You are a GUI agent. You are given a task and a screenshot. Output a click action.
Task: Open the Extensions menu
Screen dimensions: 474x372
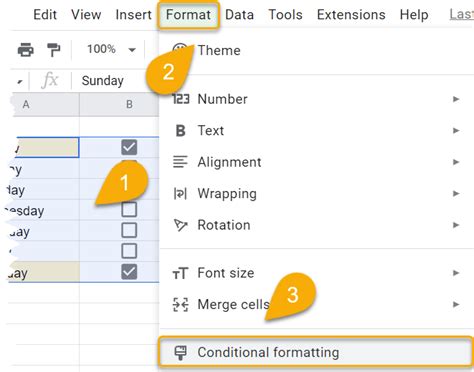pos(351,15)
